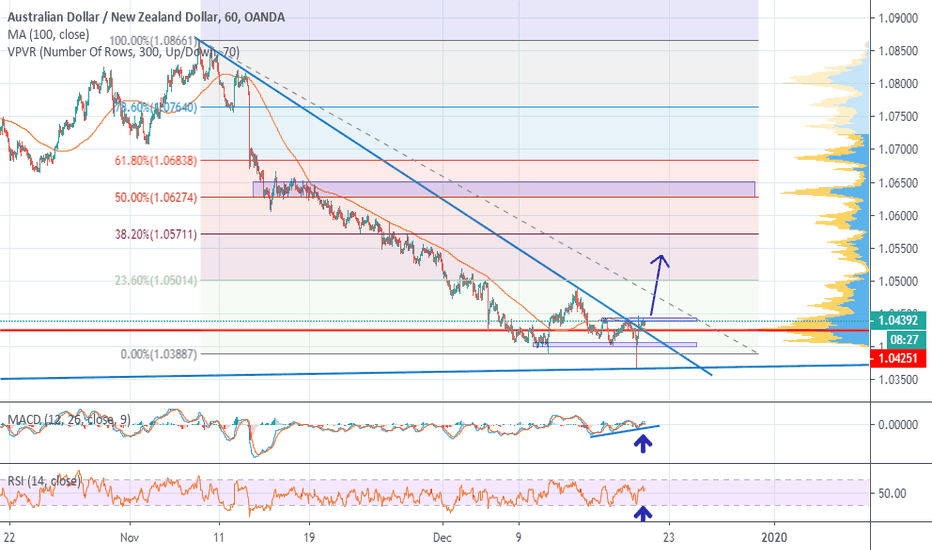Viewport: 932px width, 550px height.
Task: Click the blue up arrow in RSI pane
Action: coord(645,513)
